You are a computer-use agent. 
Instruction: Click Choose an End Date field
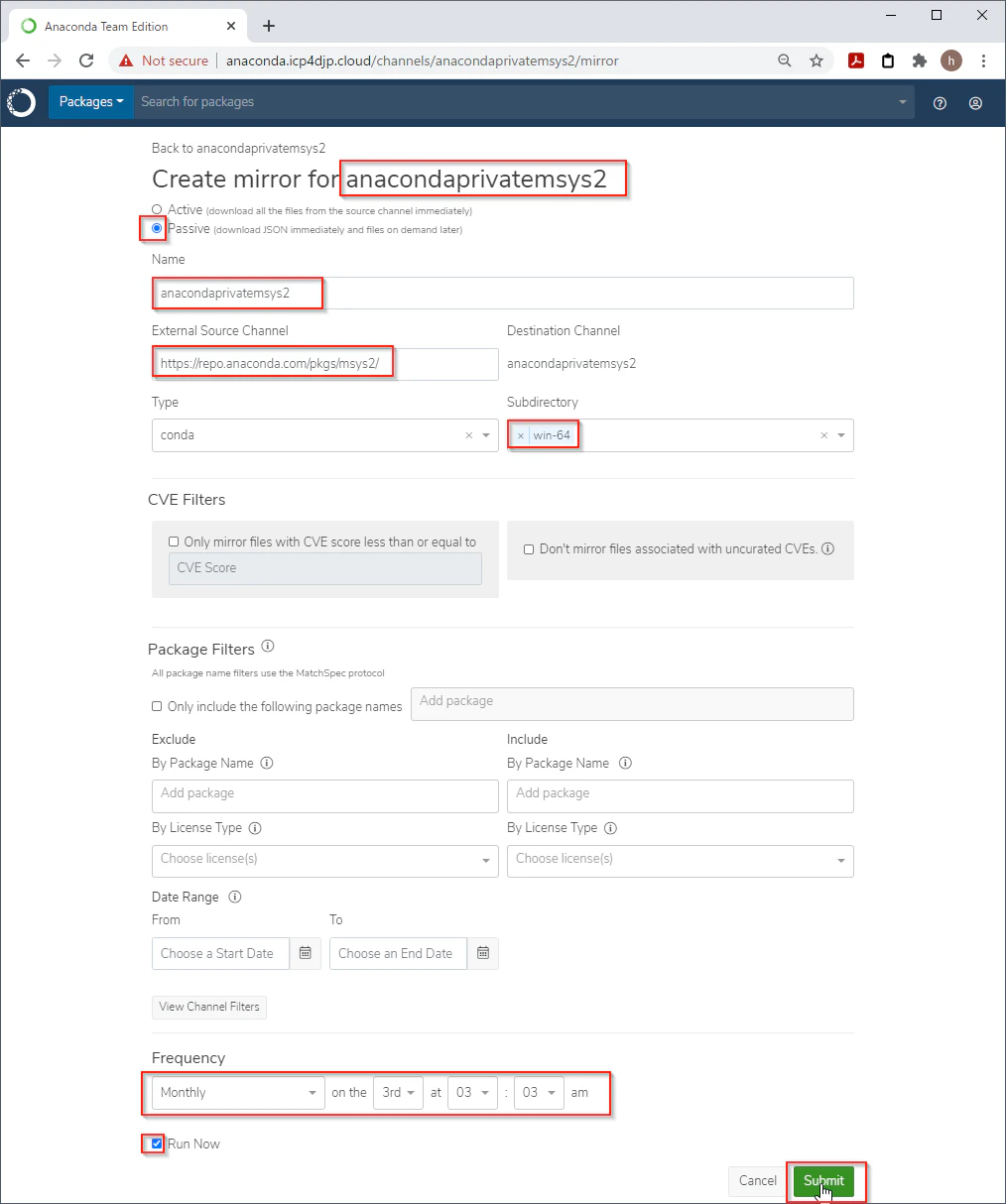[398, 953]
